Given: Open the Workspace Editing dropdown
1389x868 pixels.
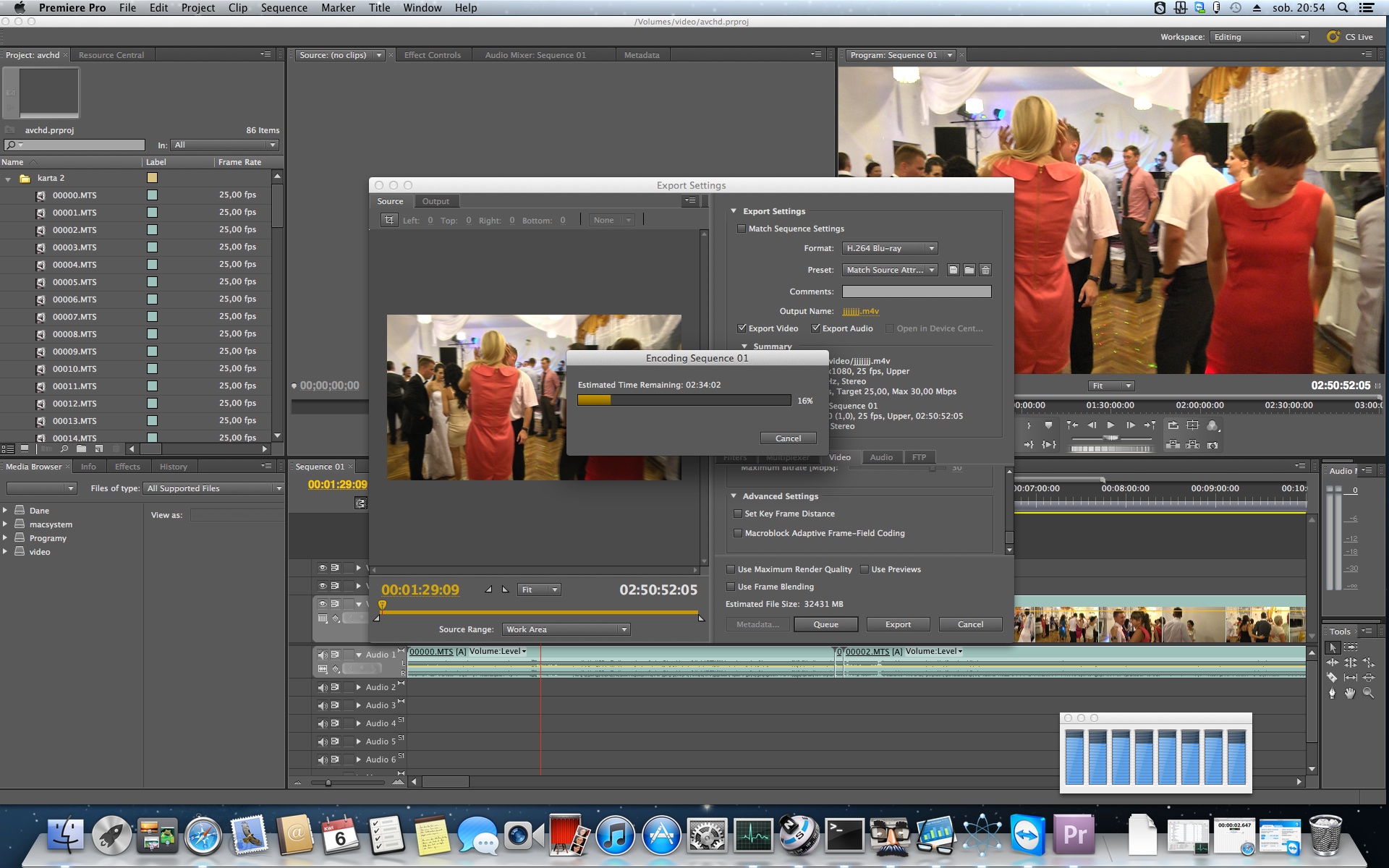Looking at the screenshot, I should point(1259,37).
